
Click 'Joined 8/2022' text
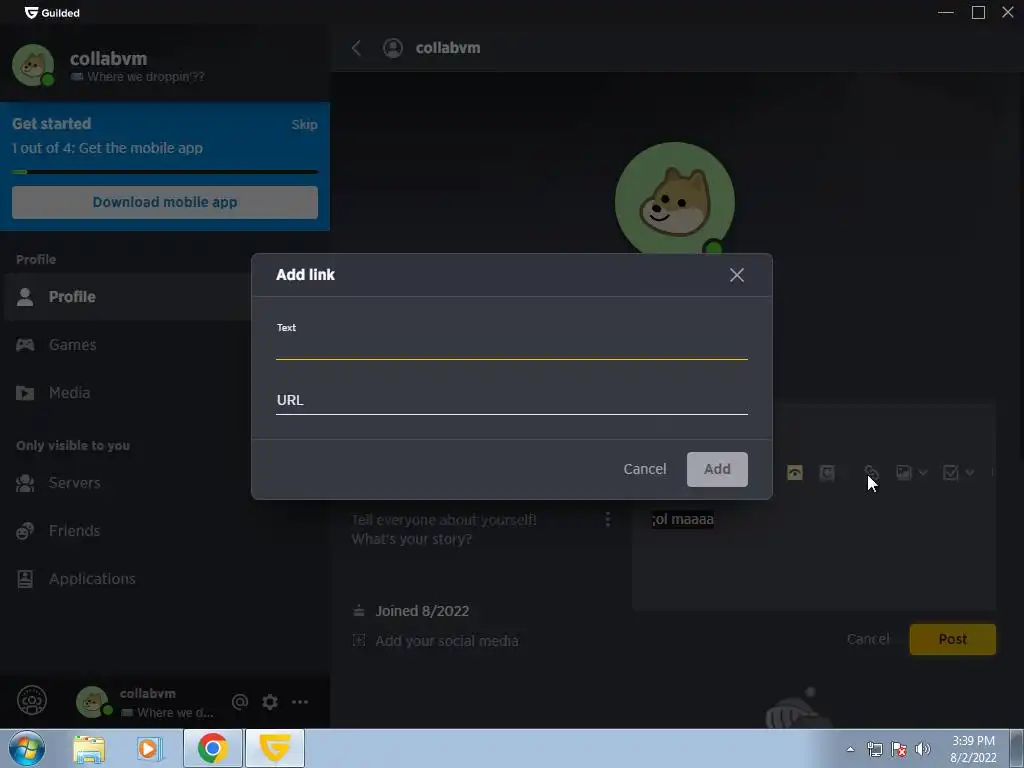[422, 611]
